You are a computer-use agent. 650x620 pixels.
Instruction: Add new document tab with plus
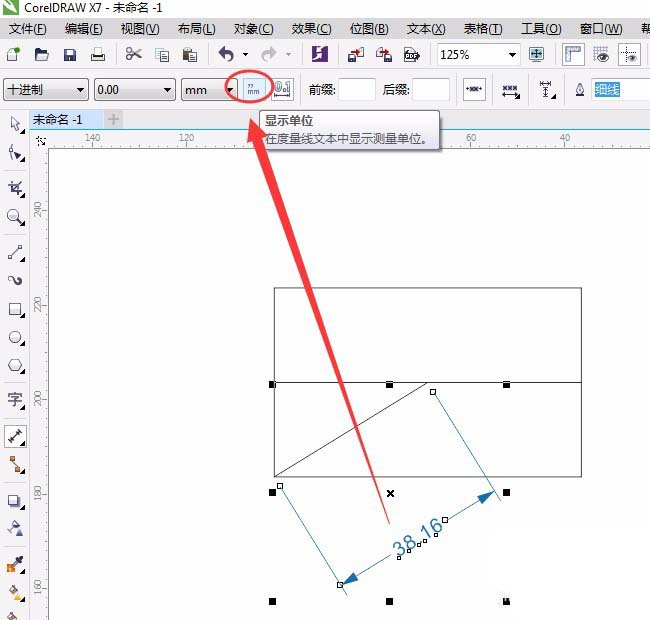113,120
